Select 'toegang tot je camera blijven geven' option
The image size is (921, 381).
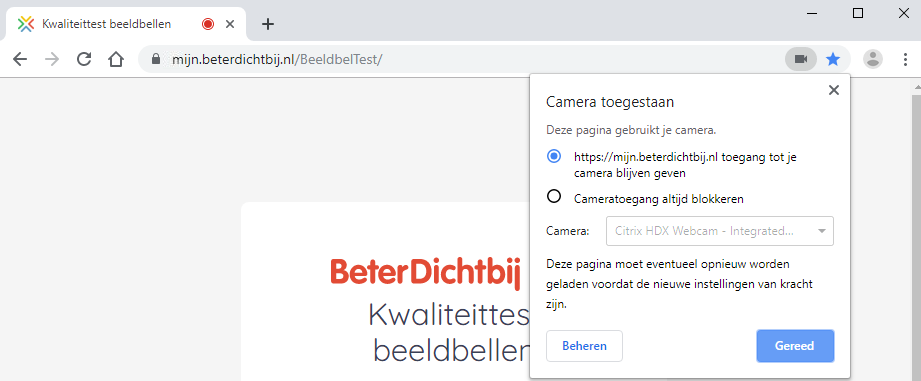click(x=553, y=157)
